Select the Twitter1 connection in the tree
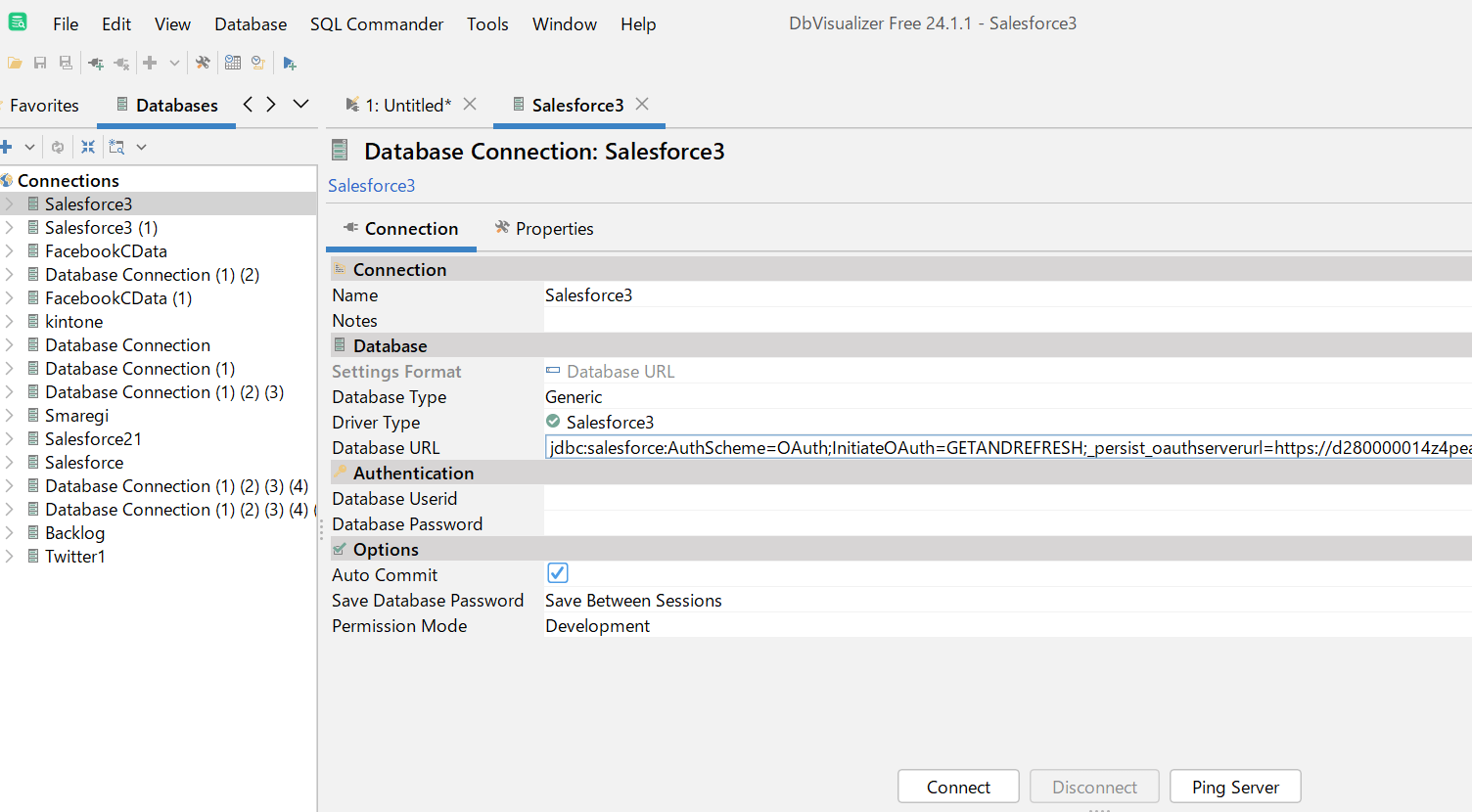Screen dimensions: 1472x812 (x=74, y=557)
